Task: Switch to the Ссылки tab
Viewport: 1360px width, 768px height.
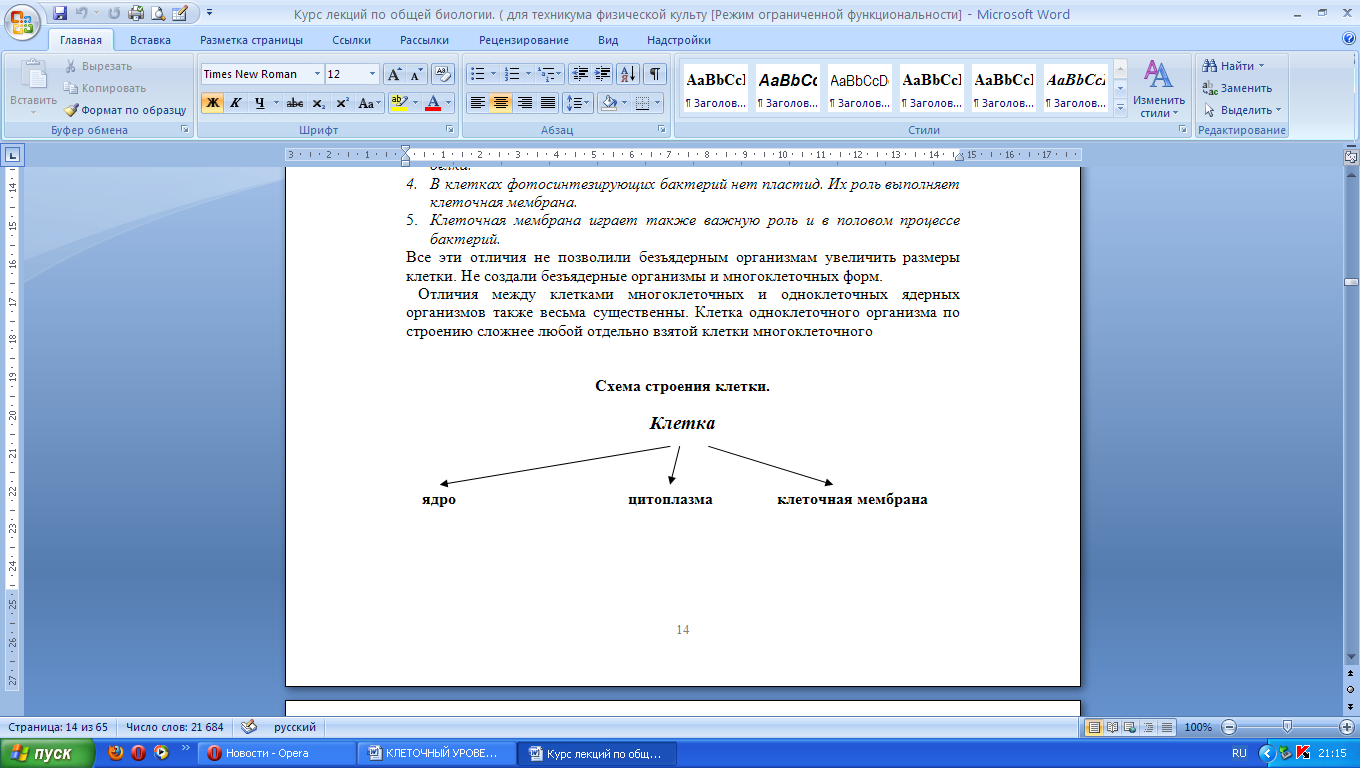Action: pyautogui.click(x=352, y=40)
